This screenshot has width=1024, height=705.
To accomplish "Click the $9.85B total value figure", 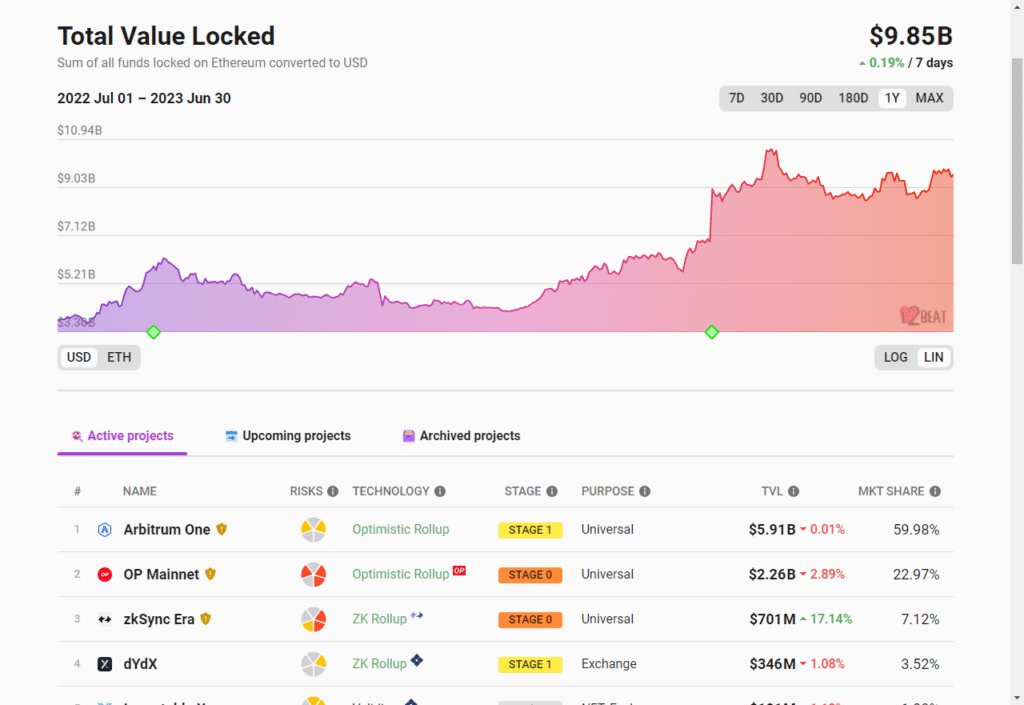I will pyautogui.click(x=911, y=36).
